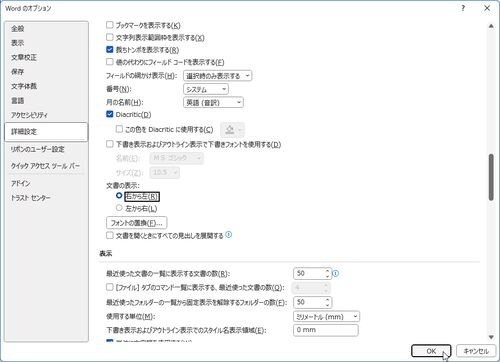Select 左から右 radio button
The image size is (500, 362).
119,208
